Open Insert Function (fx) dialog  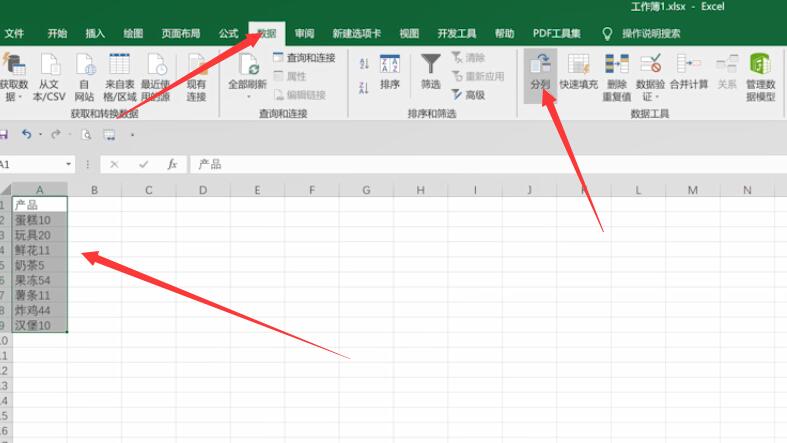click(172, 164)
